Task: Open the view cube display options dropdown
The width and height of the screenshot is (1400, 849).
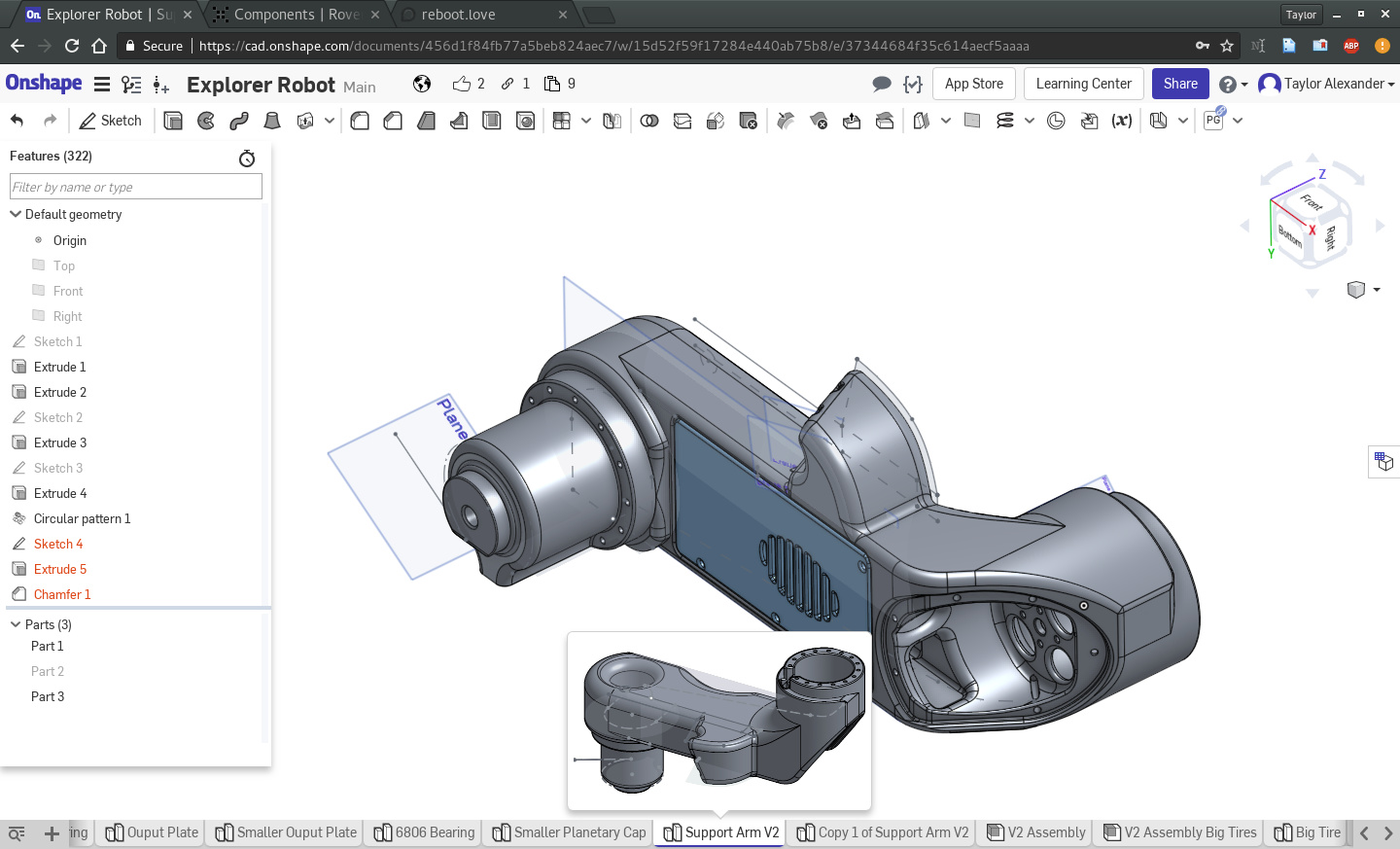Action: point(1377,290)
